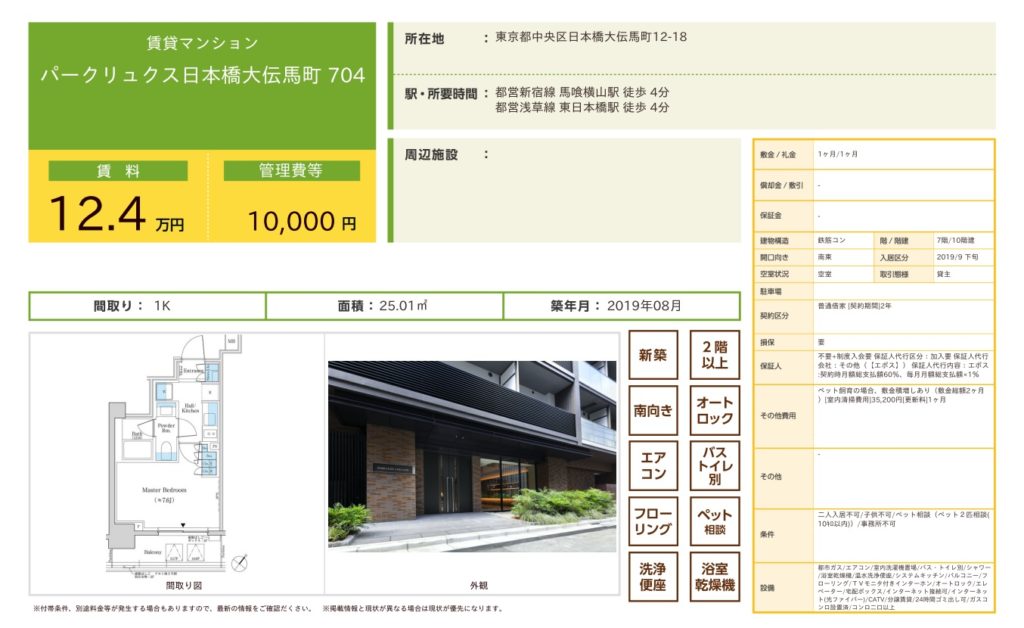Click the ペット相談 feature badge
This screenshot has width=1024, height=628.
point(715,522)
